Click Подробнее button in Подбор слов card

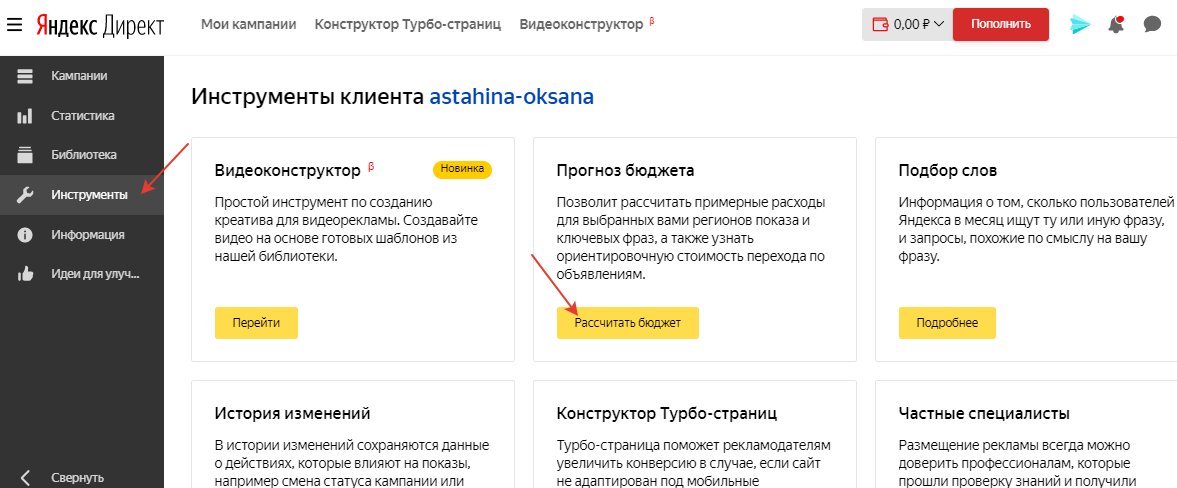point(947,323)
